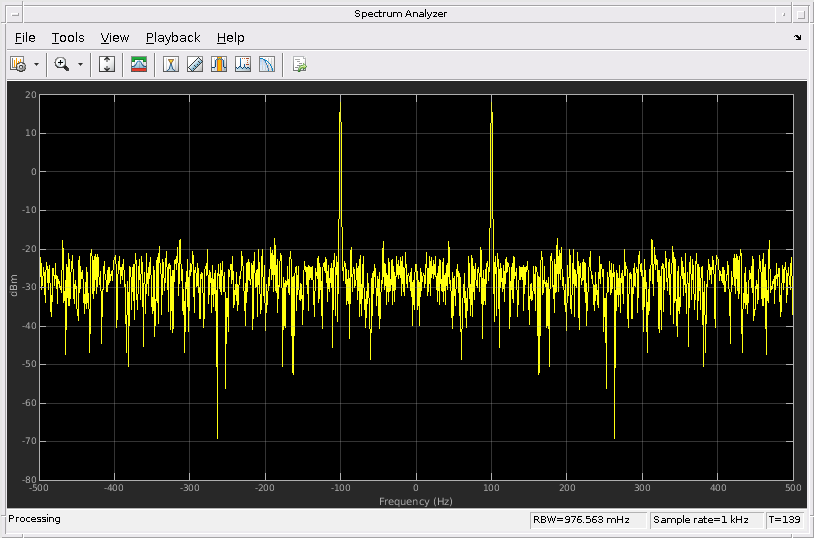Toggle Channel Measurements orange band button
This screenshot has width=814, height=538.
click(x=219, y=64)
